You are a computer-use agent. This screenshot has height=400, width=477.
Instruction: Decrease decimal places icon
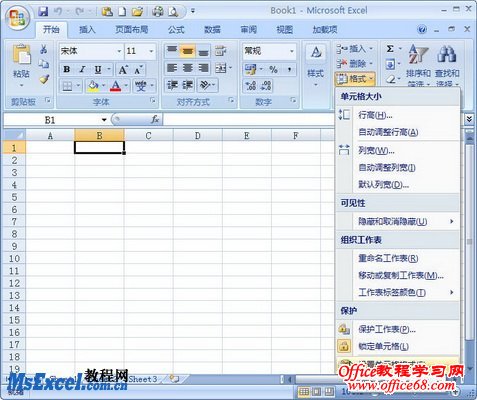point(266,86)
